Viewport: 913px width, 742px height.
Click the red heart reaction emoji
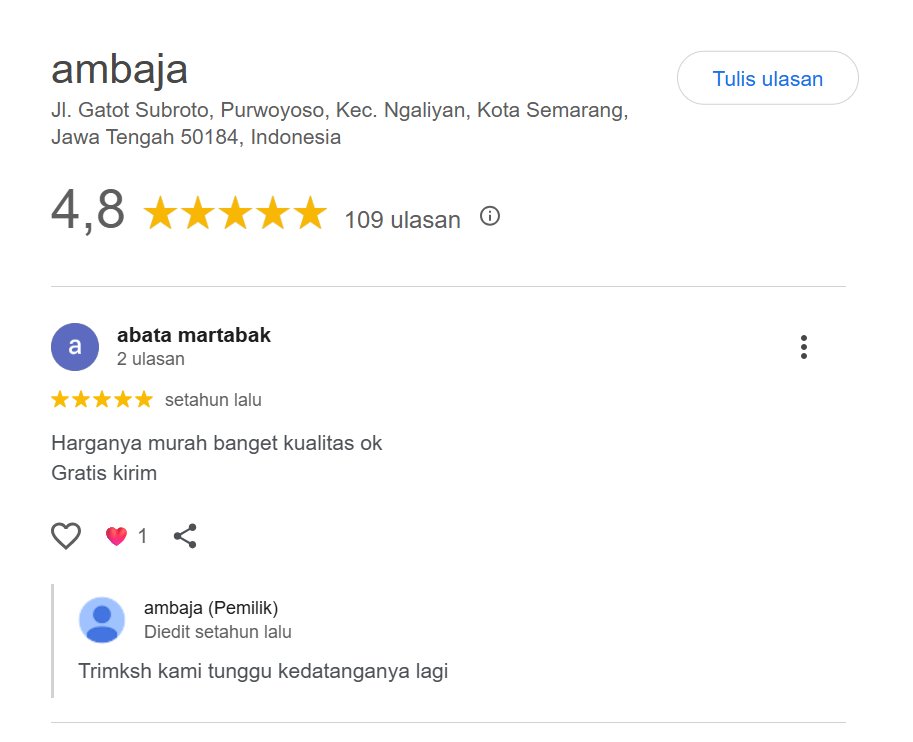click(116, 537)
